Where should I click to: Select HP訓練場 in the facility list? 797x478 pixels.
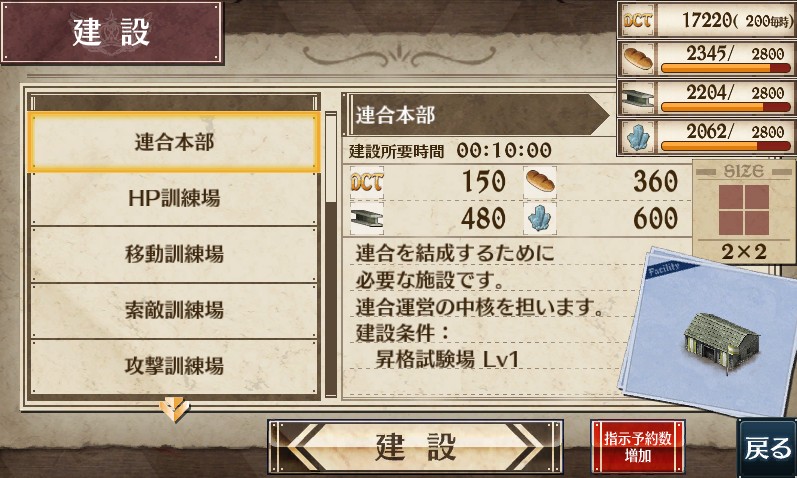coord(174,198)
